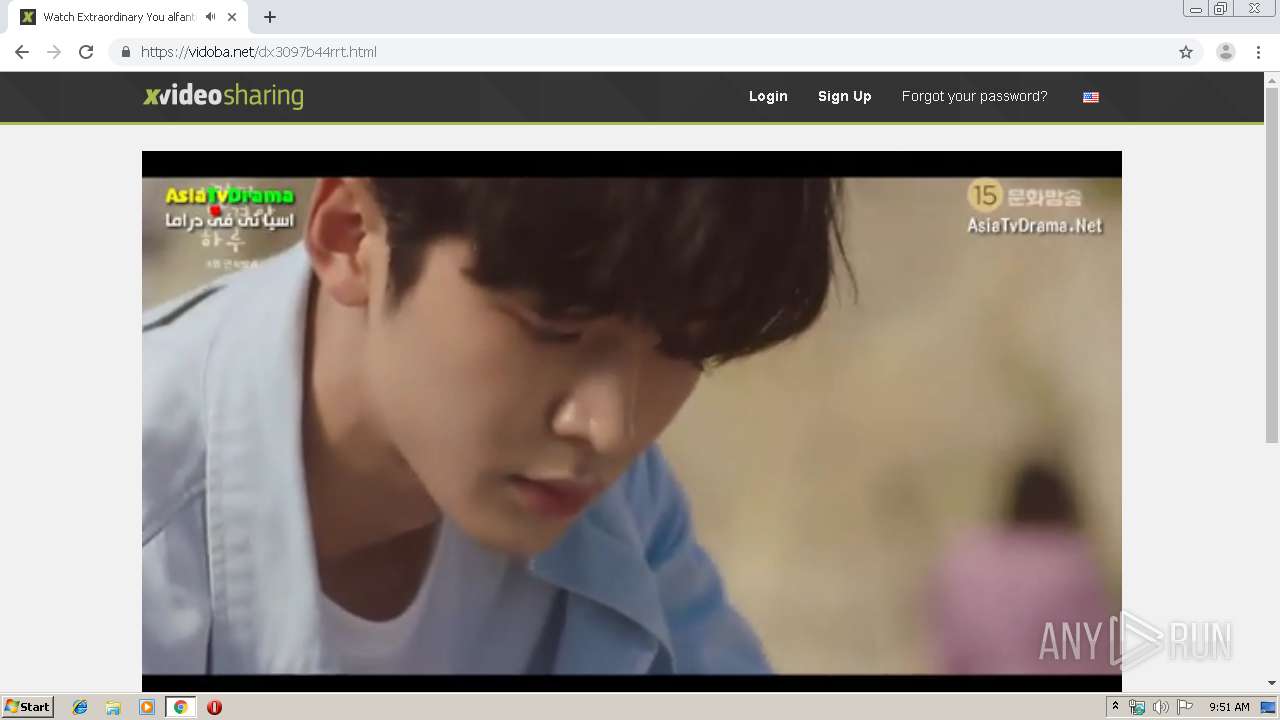Viewport: 1280px width, 720px height.
Task: Open the xvideosharing logo homepage
Action: click(x=223, y=96)
